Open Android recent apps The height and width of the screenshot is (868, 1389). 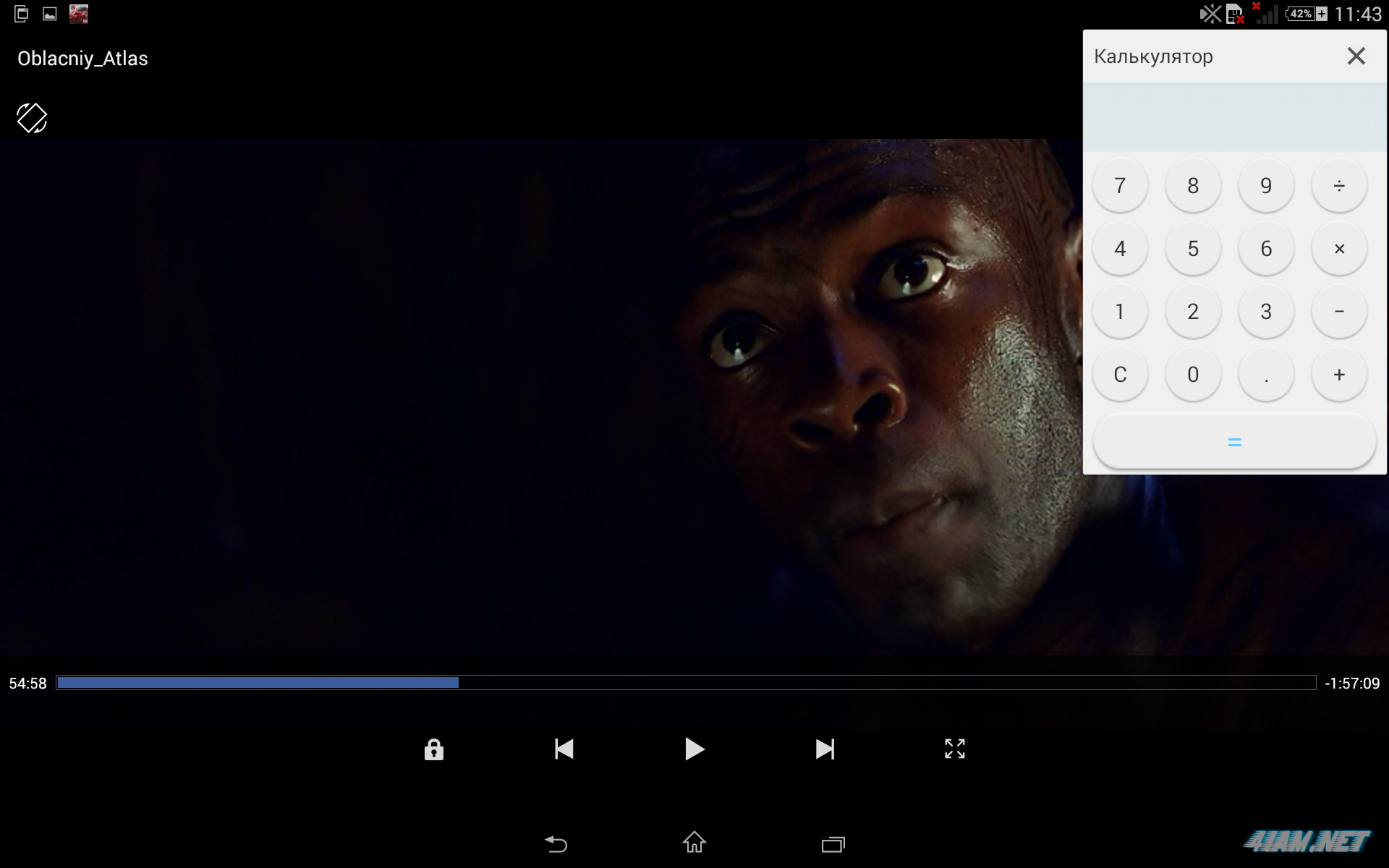[833, 844]
